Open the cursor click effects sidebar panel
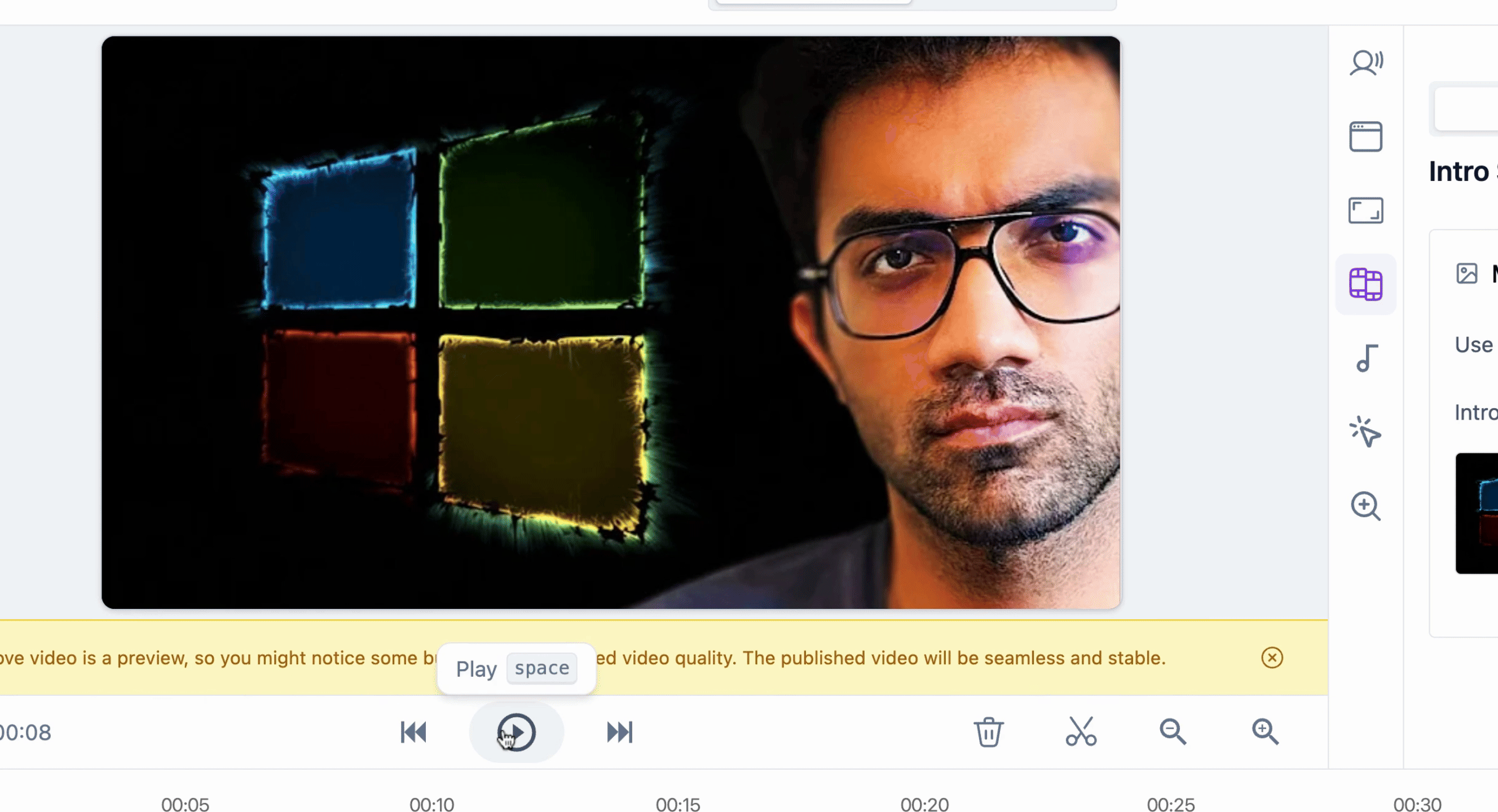This screenshot has height=812, width=1498. 1365,431
